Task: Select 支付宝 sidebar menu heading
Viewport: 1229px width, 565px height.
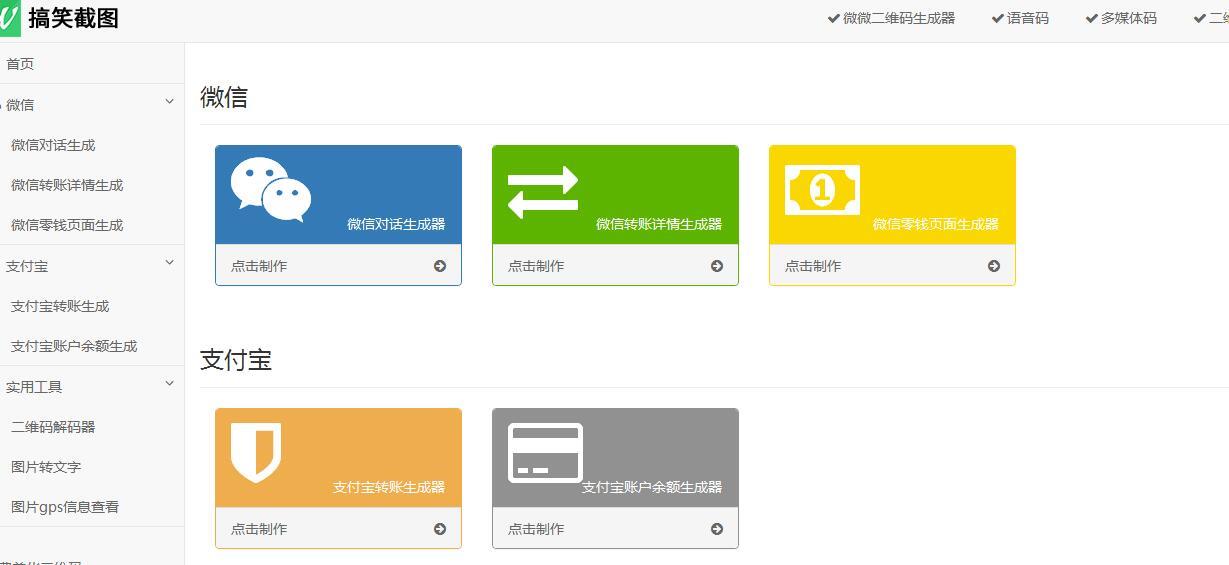Action: tap(27, 266)
